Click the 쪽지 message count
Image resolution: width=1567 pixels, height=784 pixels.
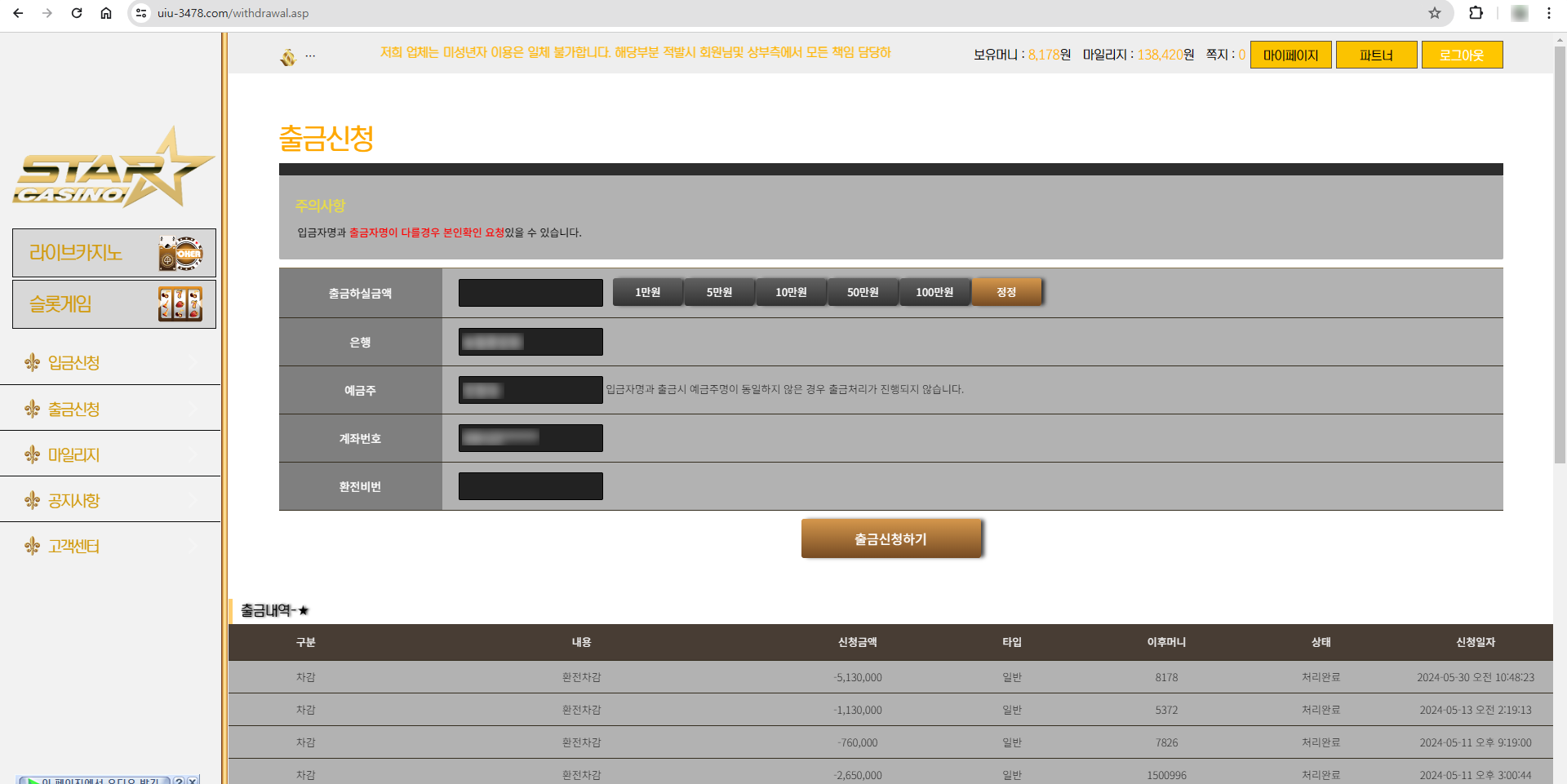coord(1242,55)
